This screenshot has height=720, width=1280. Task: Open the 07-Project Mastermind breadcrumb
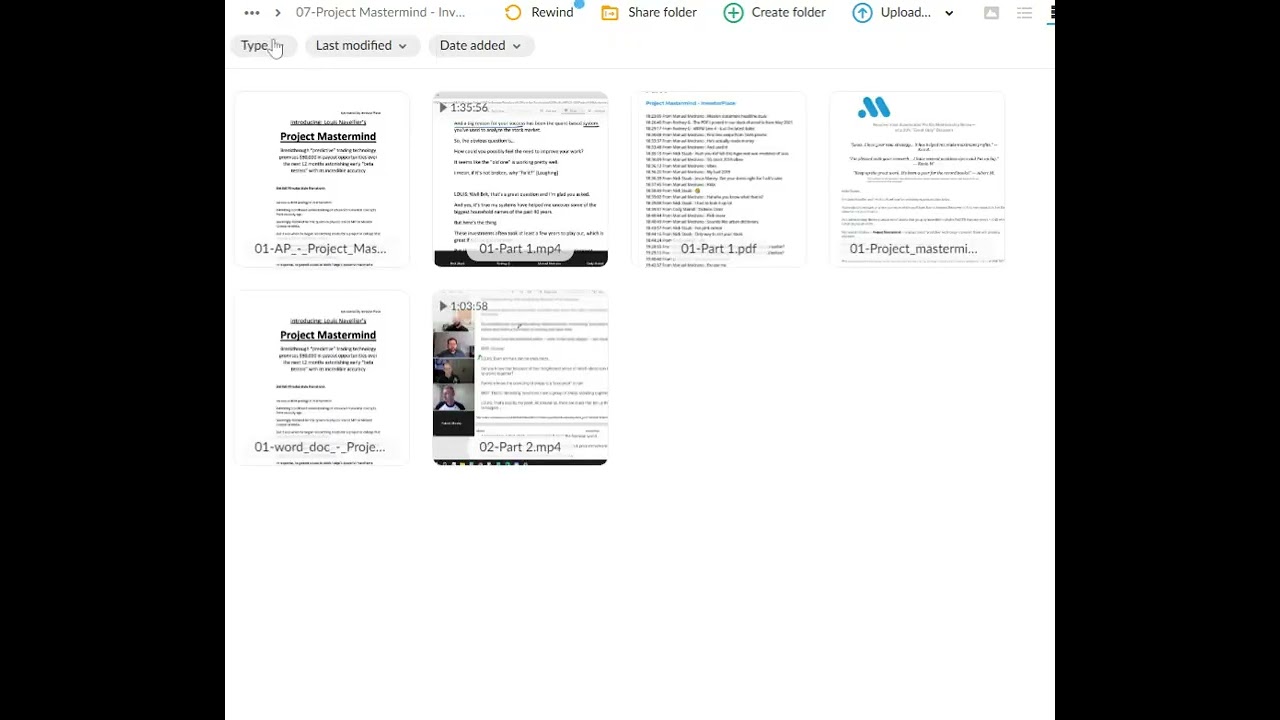(380, 13)
